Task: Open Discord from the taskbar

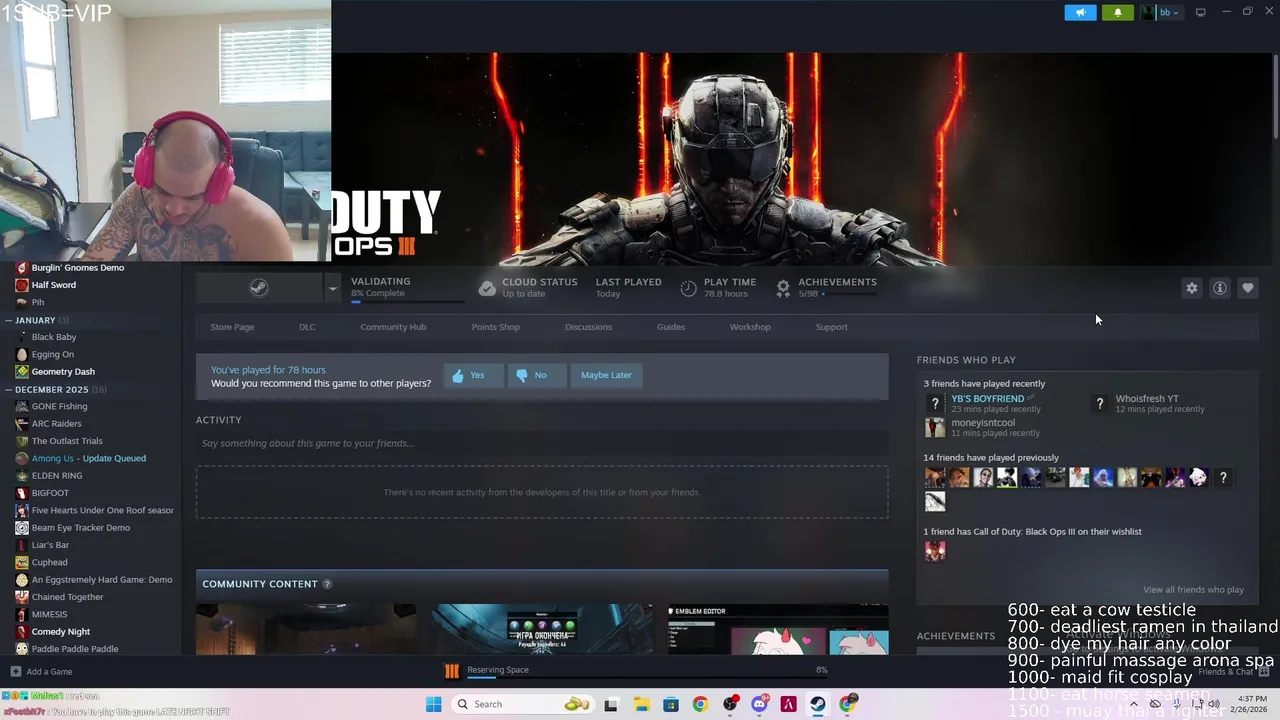Action: [759, 704]
